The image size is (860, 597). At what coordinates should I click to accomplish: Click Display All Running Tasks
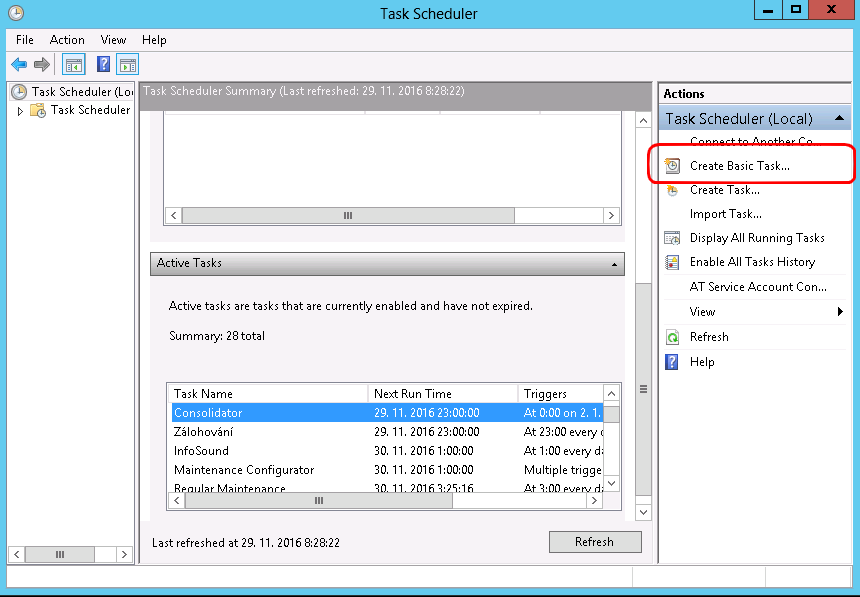tap(756, 238)
